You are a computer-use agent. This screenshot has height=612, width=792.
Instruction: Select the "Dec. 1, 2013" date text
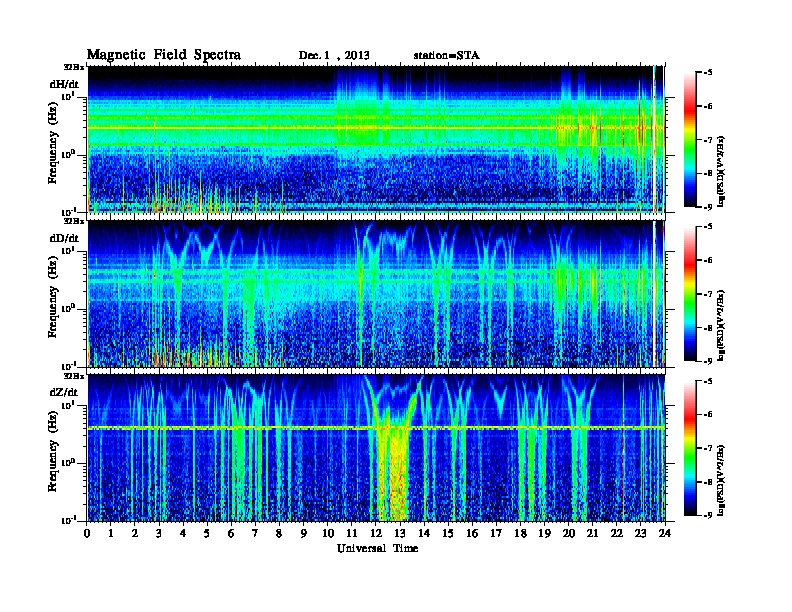334,56
